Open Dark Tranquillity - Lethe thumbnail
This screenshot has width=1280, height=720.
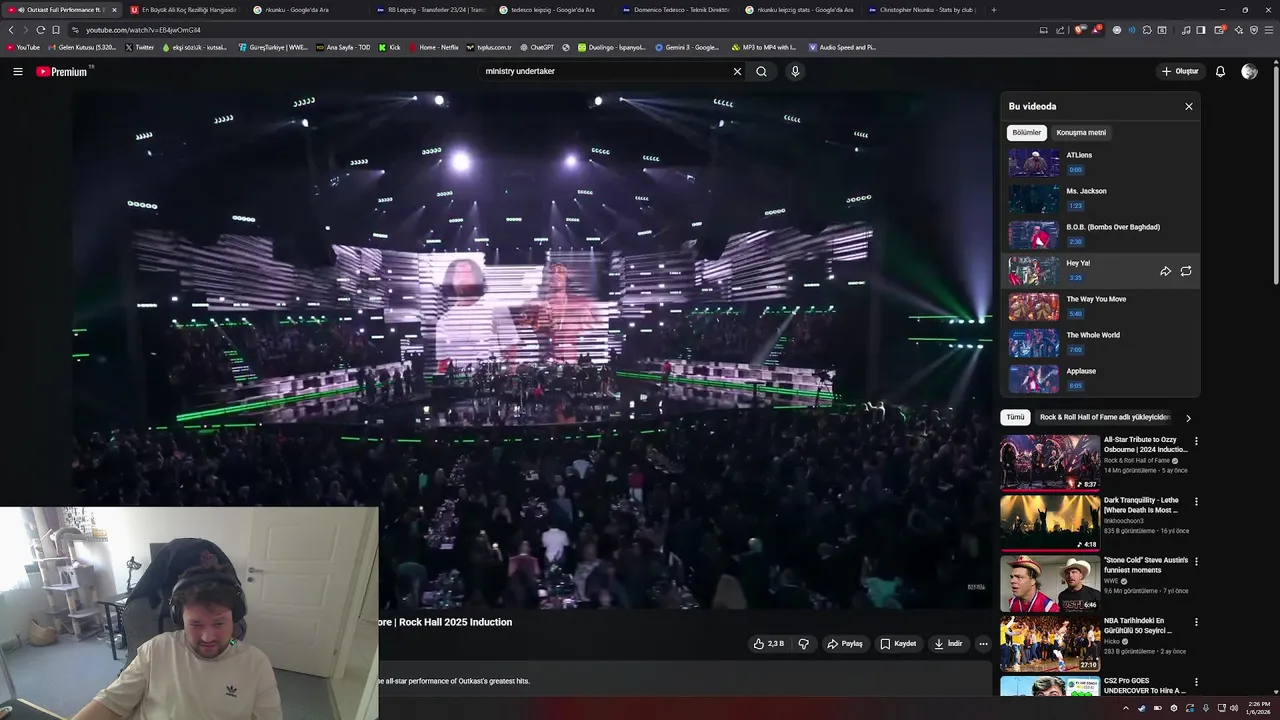pyautogui.click(x=1050, y=522)
